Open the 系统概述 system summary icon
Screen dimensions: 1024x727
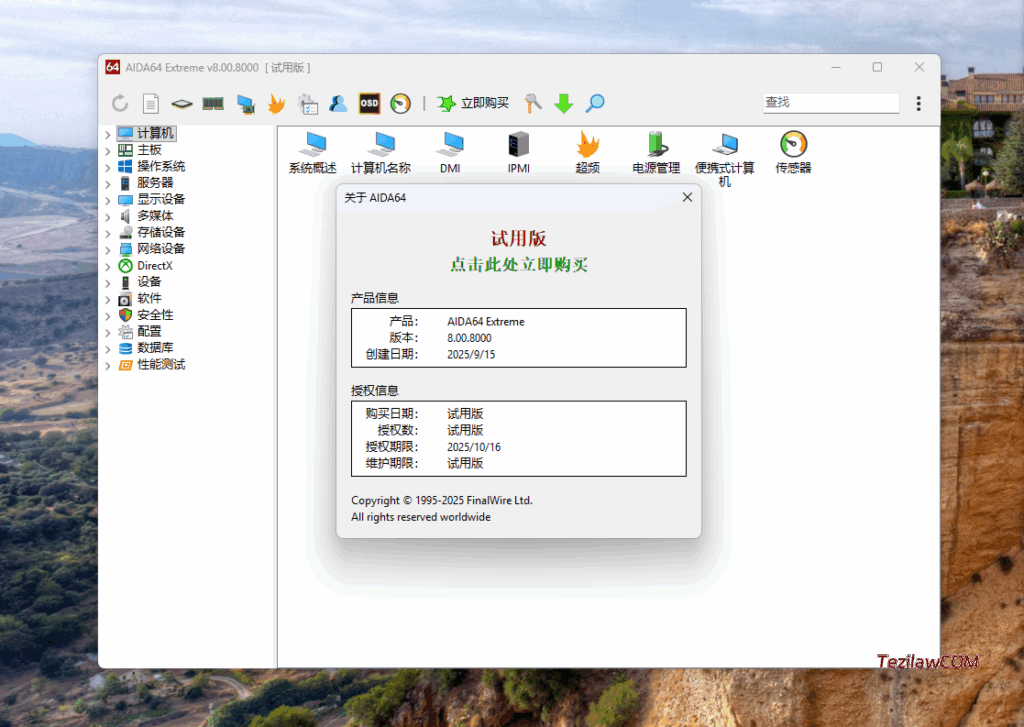tap(313, 152)
